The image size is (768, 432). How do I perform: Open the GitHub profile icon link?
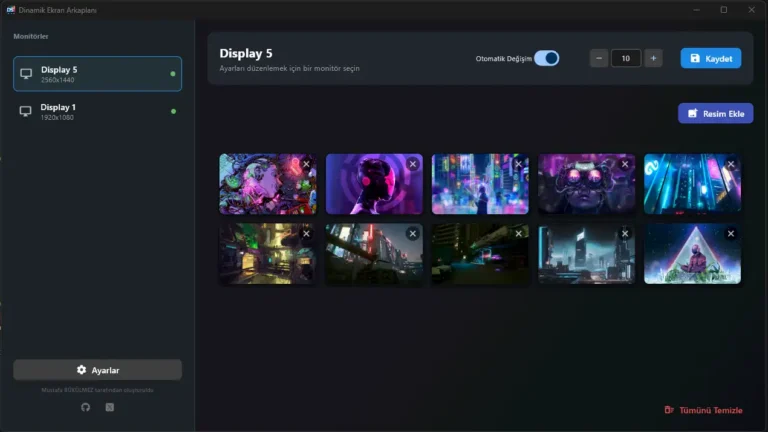coord(85,407)
